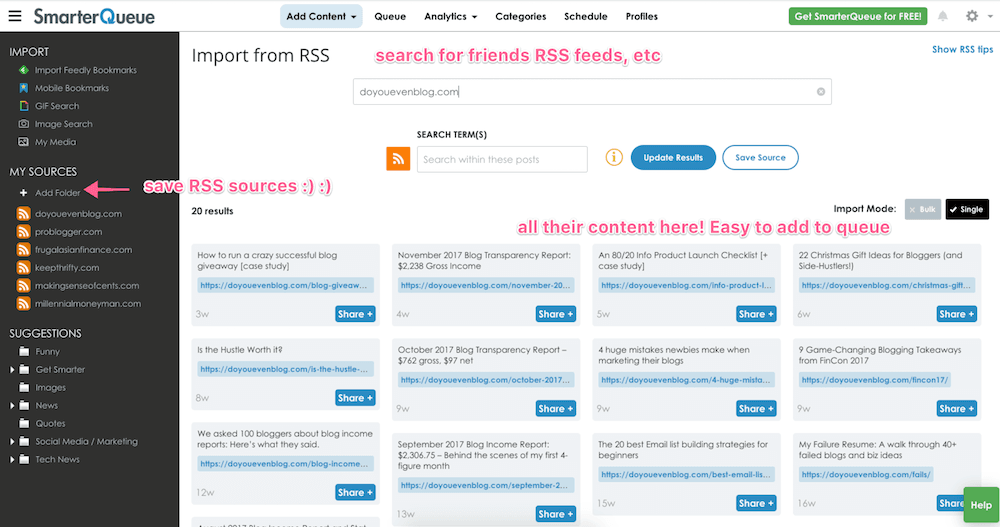Select Single import mode
1000x527 pixels.
[x=967, y=209]
